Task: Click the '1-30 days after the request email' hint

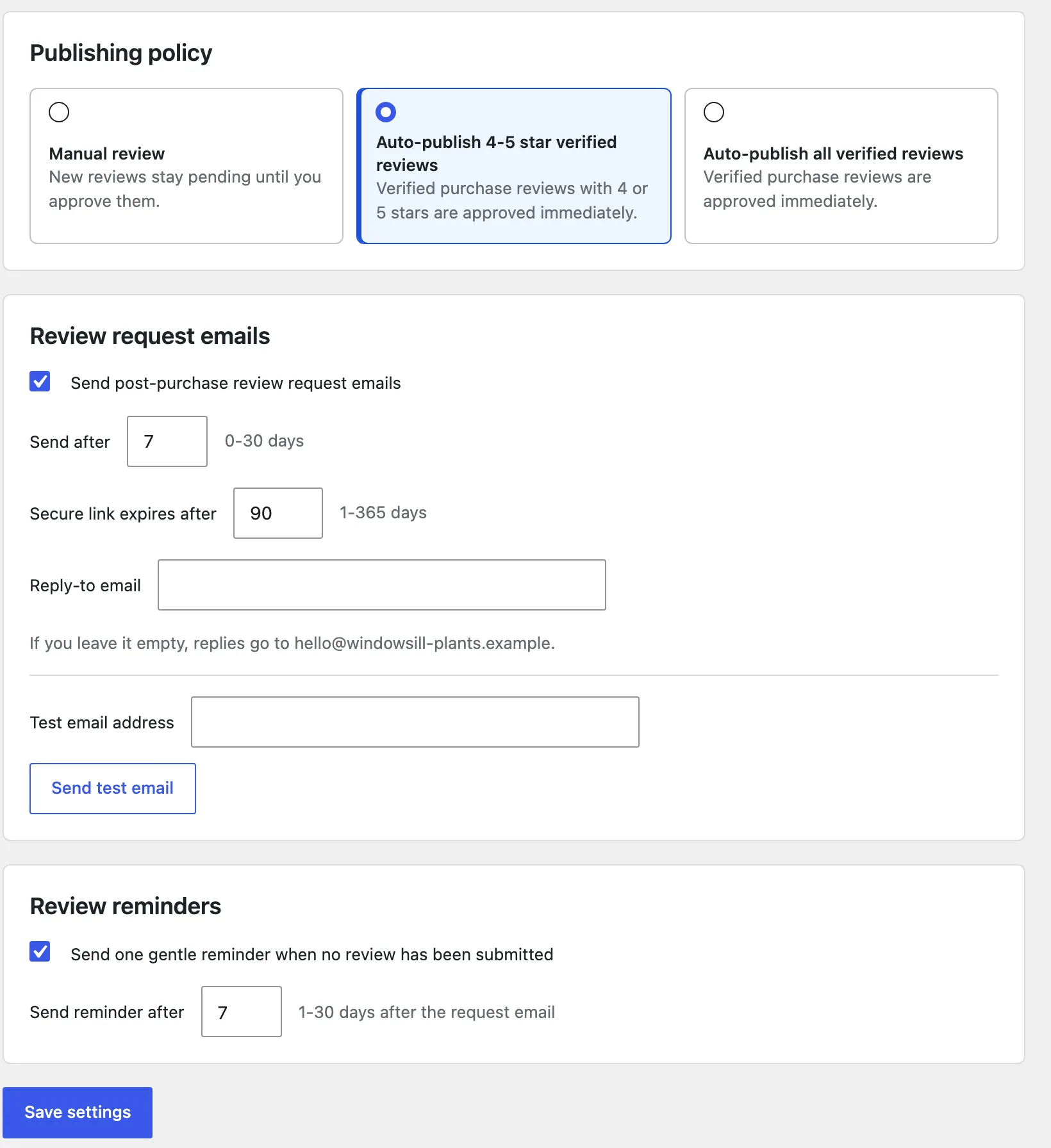Action: coord(427,1012)
